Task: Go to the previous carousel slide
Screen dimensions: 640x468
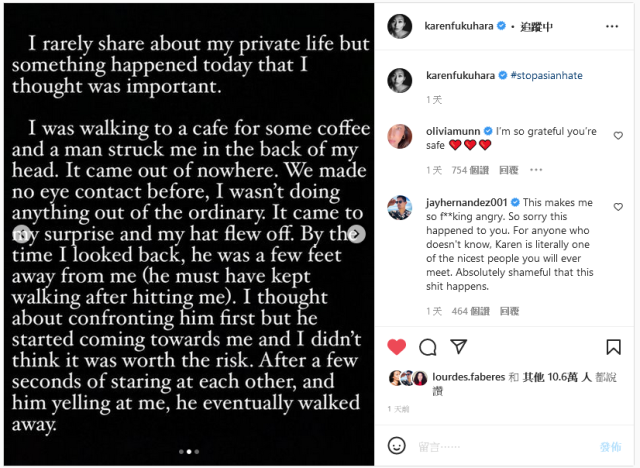Action: pos(20,234)
